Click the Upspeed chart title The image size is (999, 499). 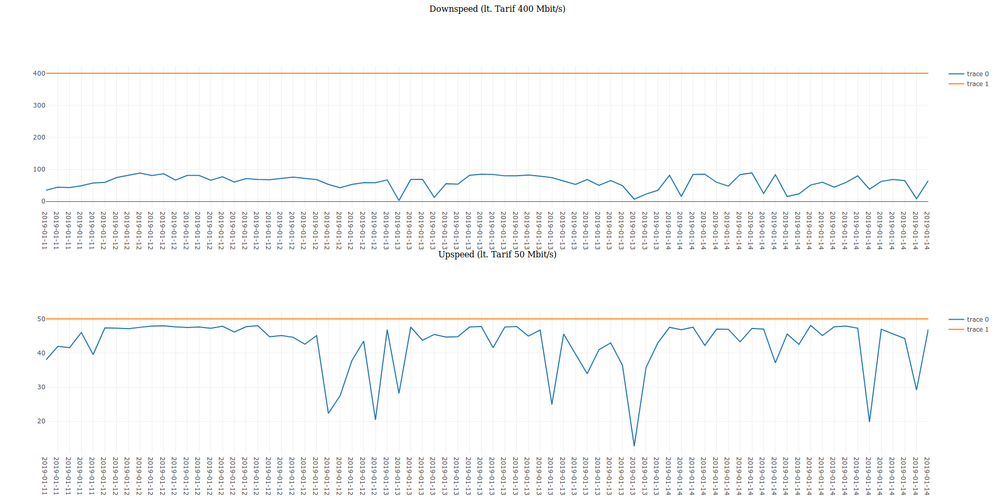(x=498, y=254)
